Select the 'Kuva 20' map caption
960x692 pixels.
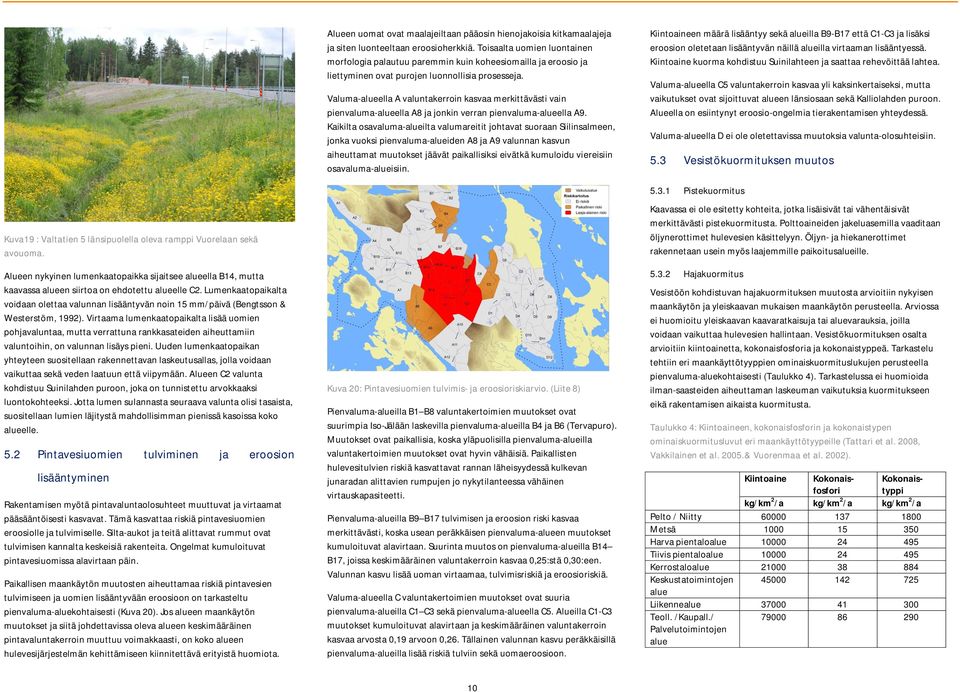[x=454, y=388]
